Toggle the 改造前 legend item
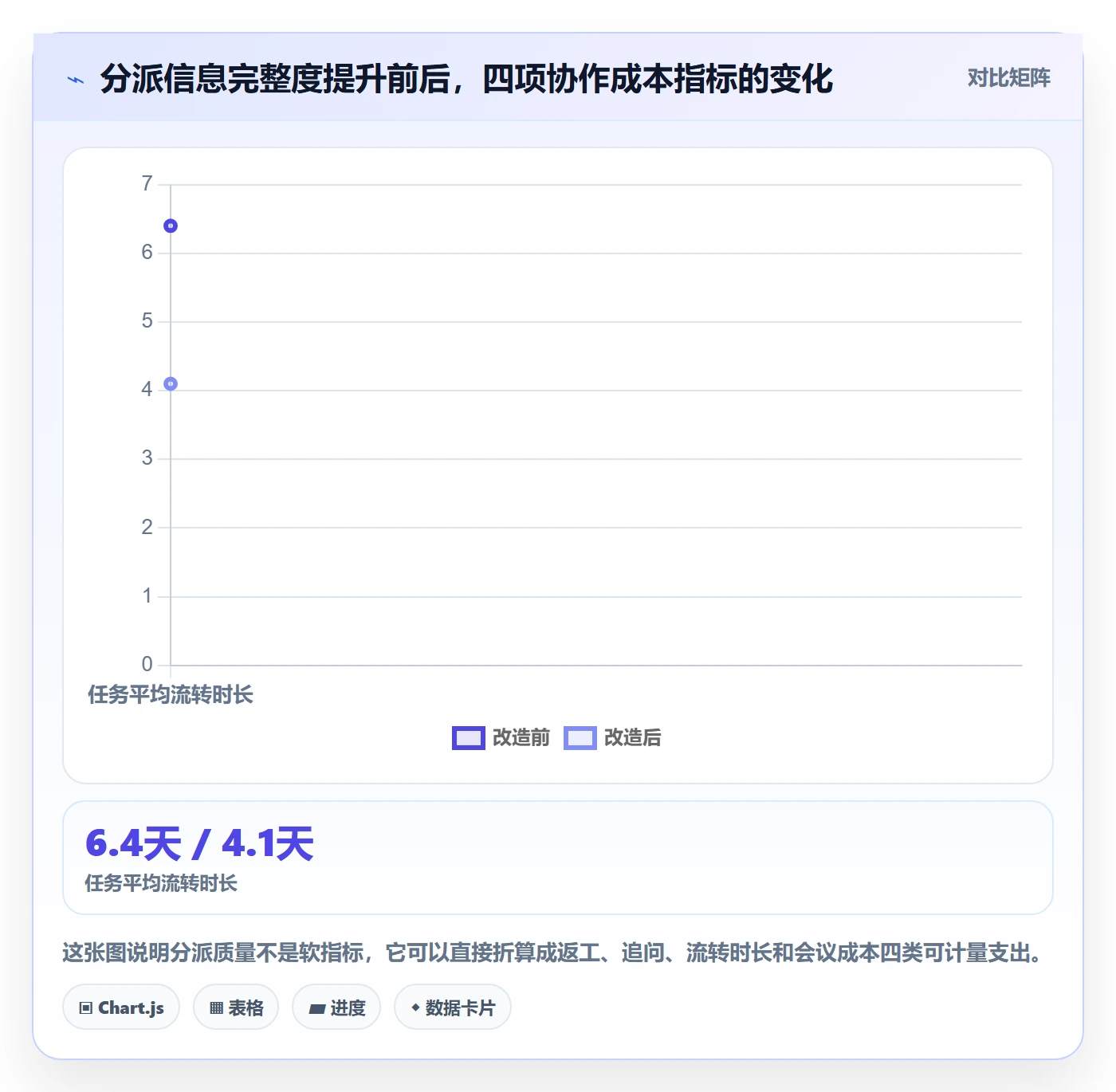 [501, 738]
